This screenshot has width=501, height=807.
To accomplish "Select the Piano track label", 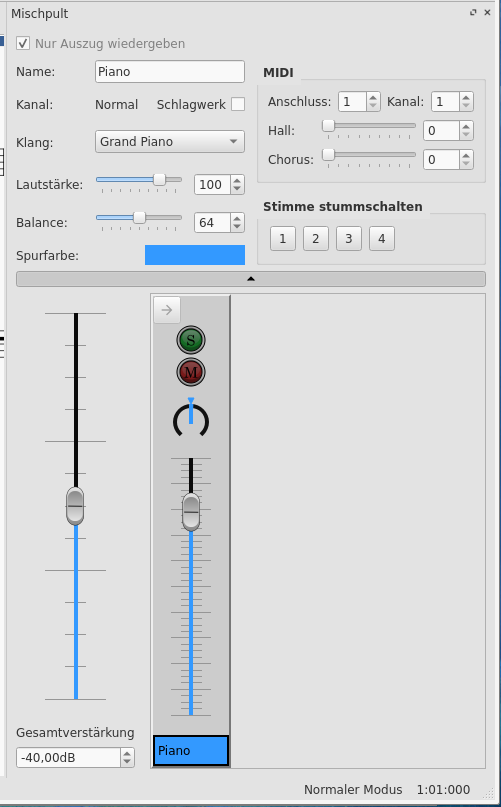I will tap(191, 750).
